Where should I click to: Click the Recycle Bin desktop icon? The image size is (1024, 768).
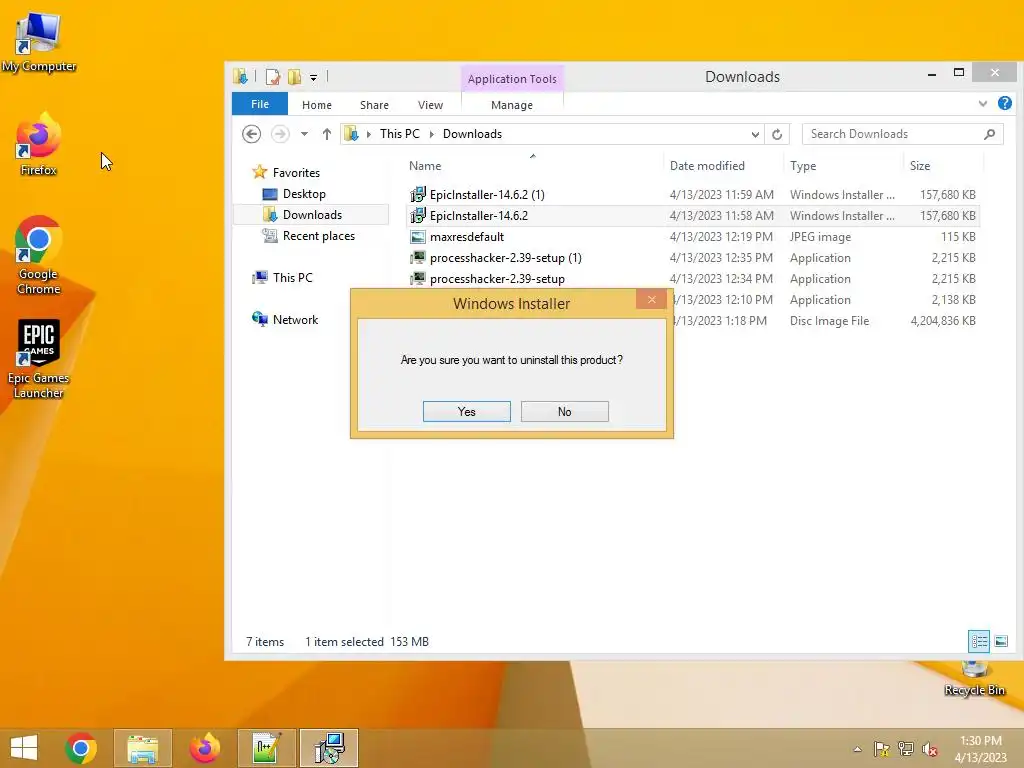(974, 678)
